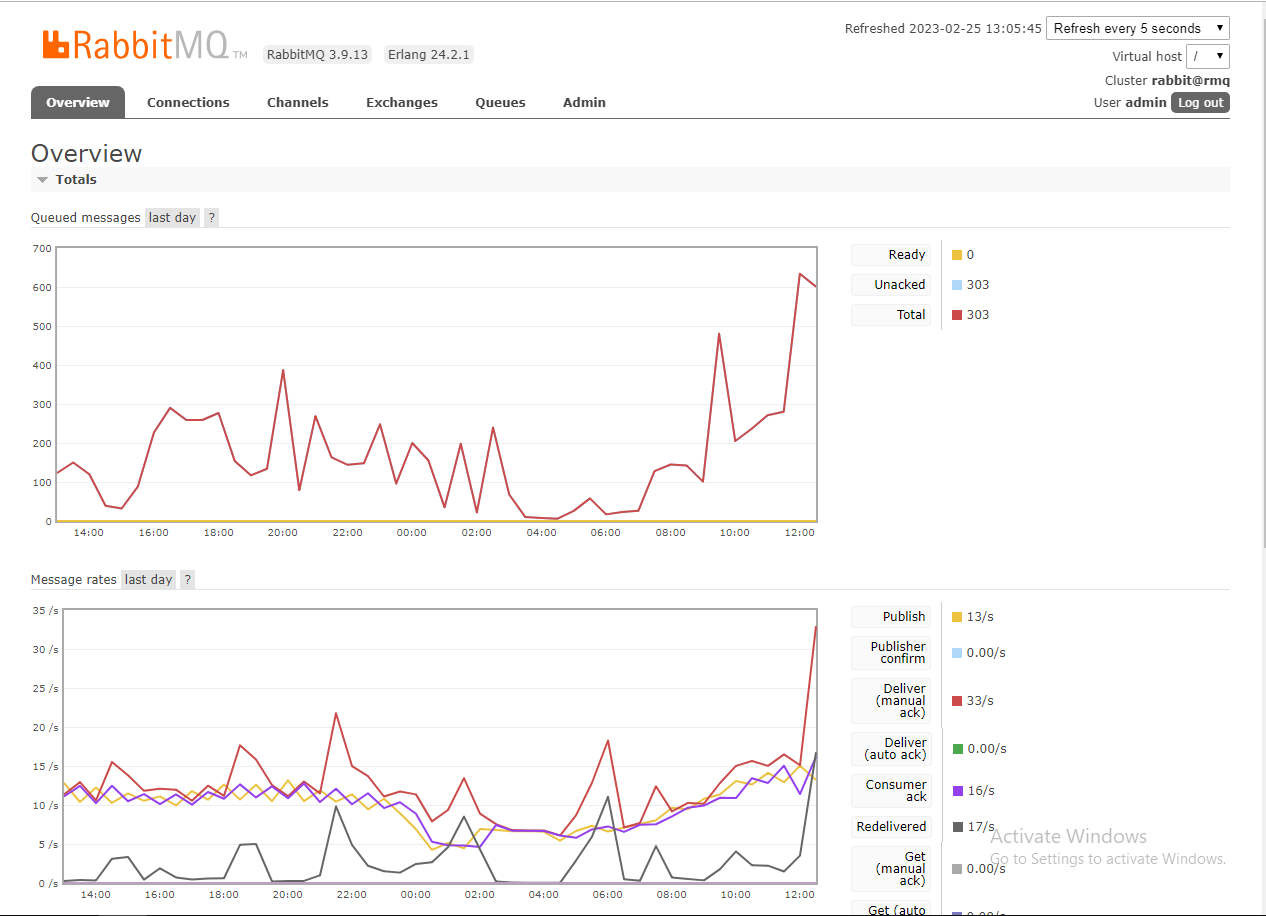Go to the Exchanges tab
Image resolution: width=1266 pixels, height=916 pixels.
tap(401, 103)
